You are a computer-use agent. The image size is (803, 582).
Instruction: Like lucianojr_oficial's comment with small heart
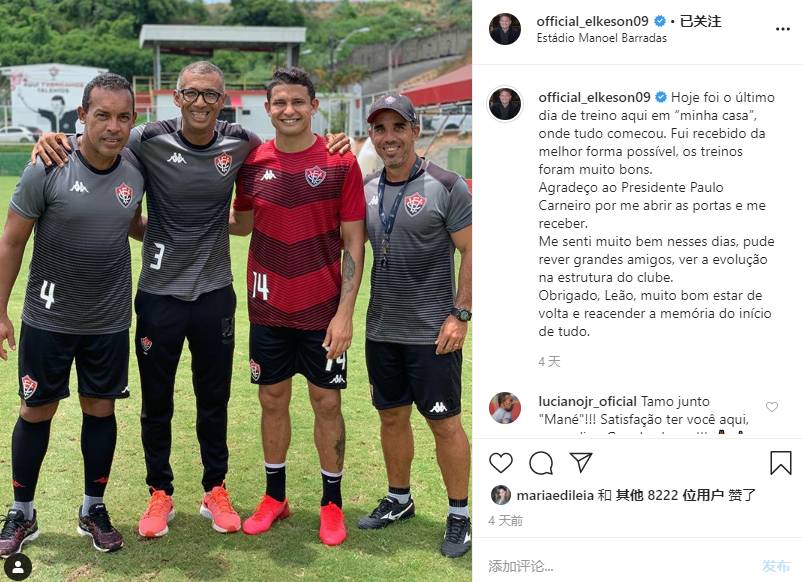click(772, 407)
